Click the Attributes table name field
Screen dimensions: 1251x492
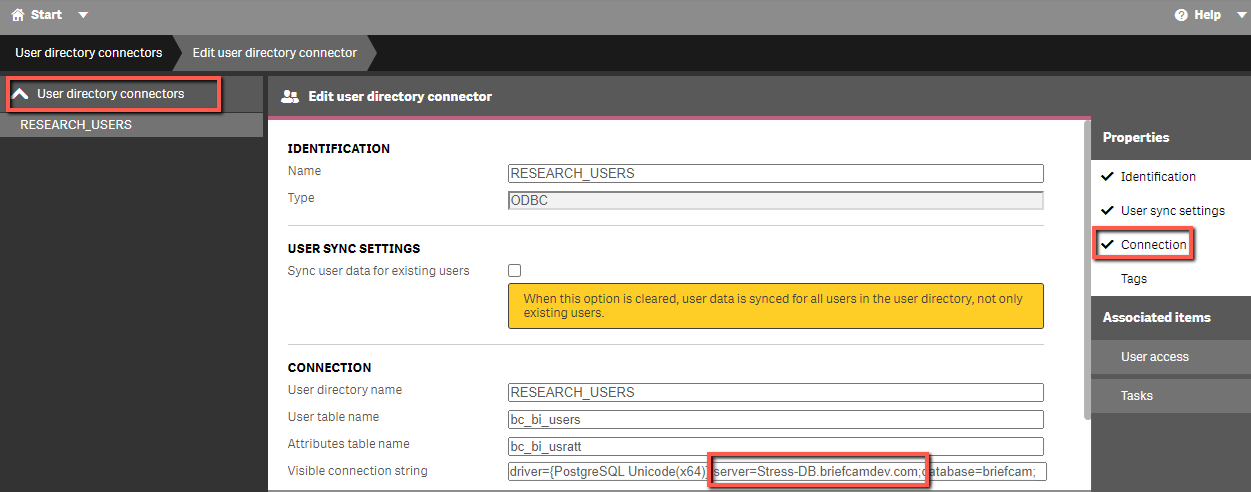[775, 446]
